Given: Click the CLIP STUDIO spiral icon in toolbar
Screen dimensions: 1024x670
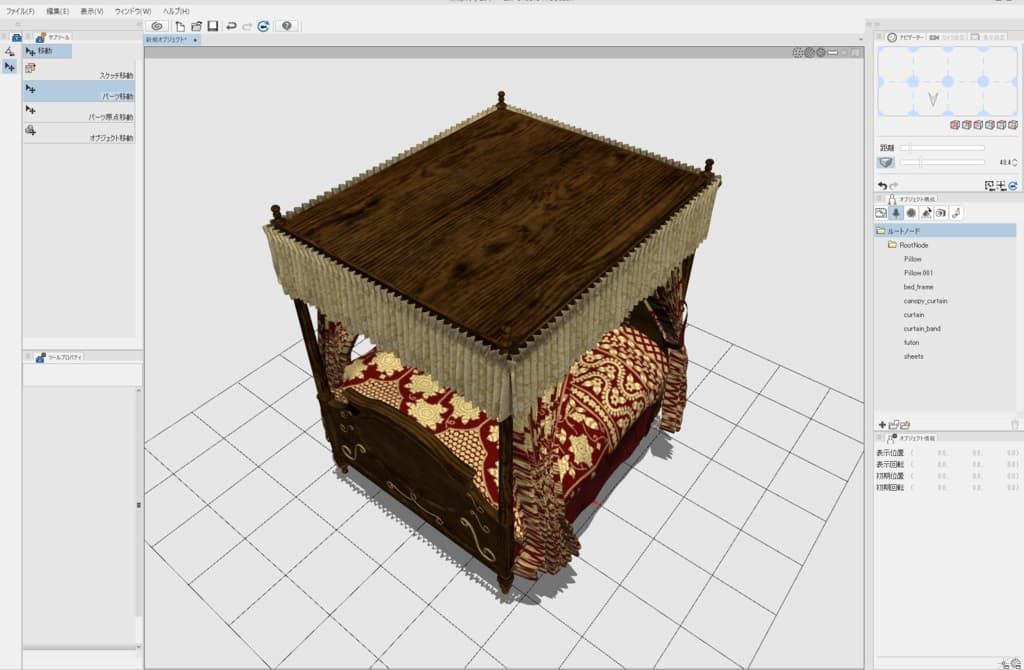Looking at the screenshot, I should click(157, 25).
